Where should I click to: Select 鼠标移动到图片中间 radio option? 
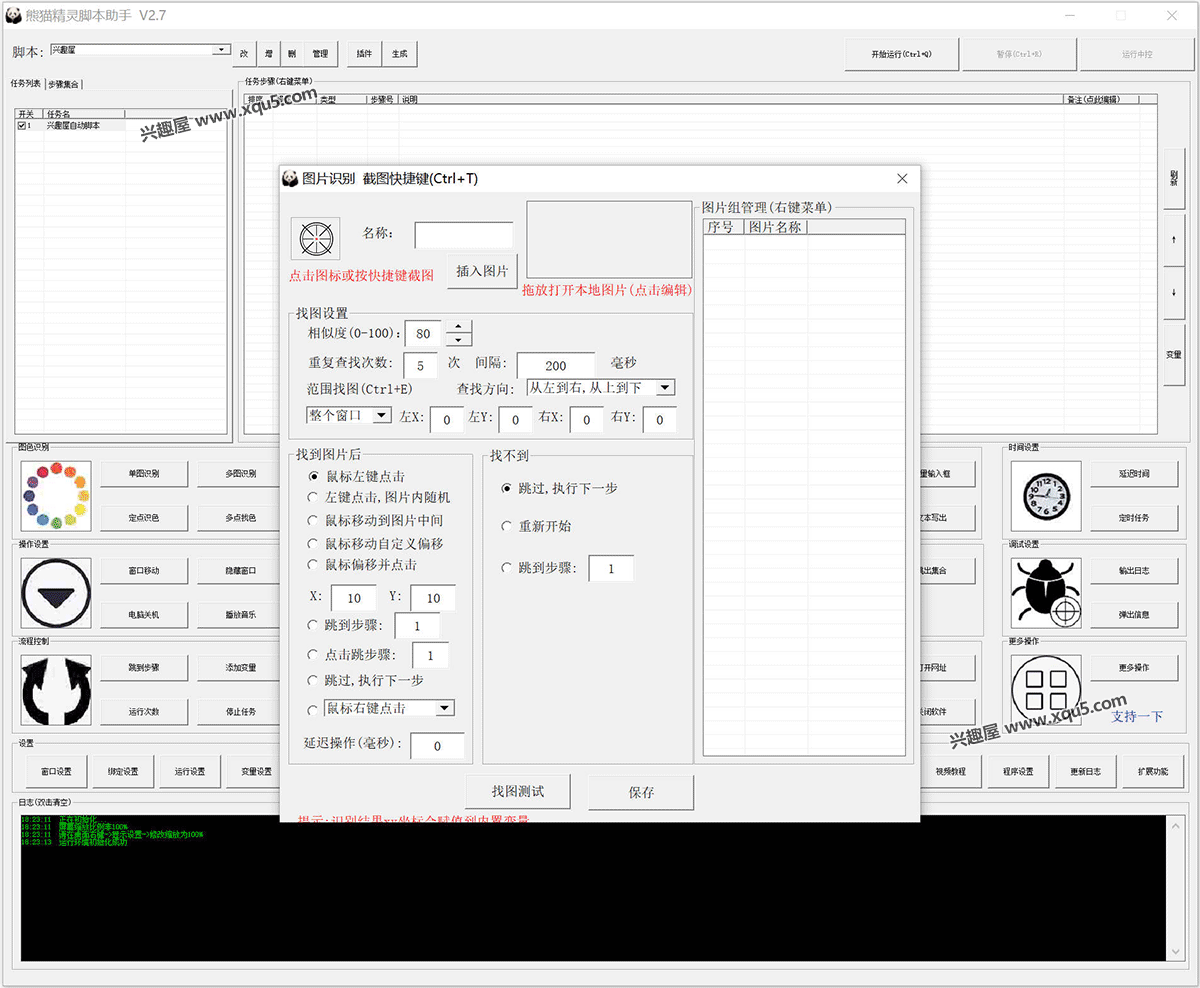click(x=314, y=520)
